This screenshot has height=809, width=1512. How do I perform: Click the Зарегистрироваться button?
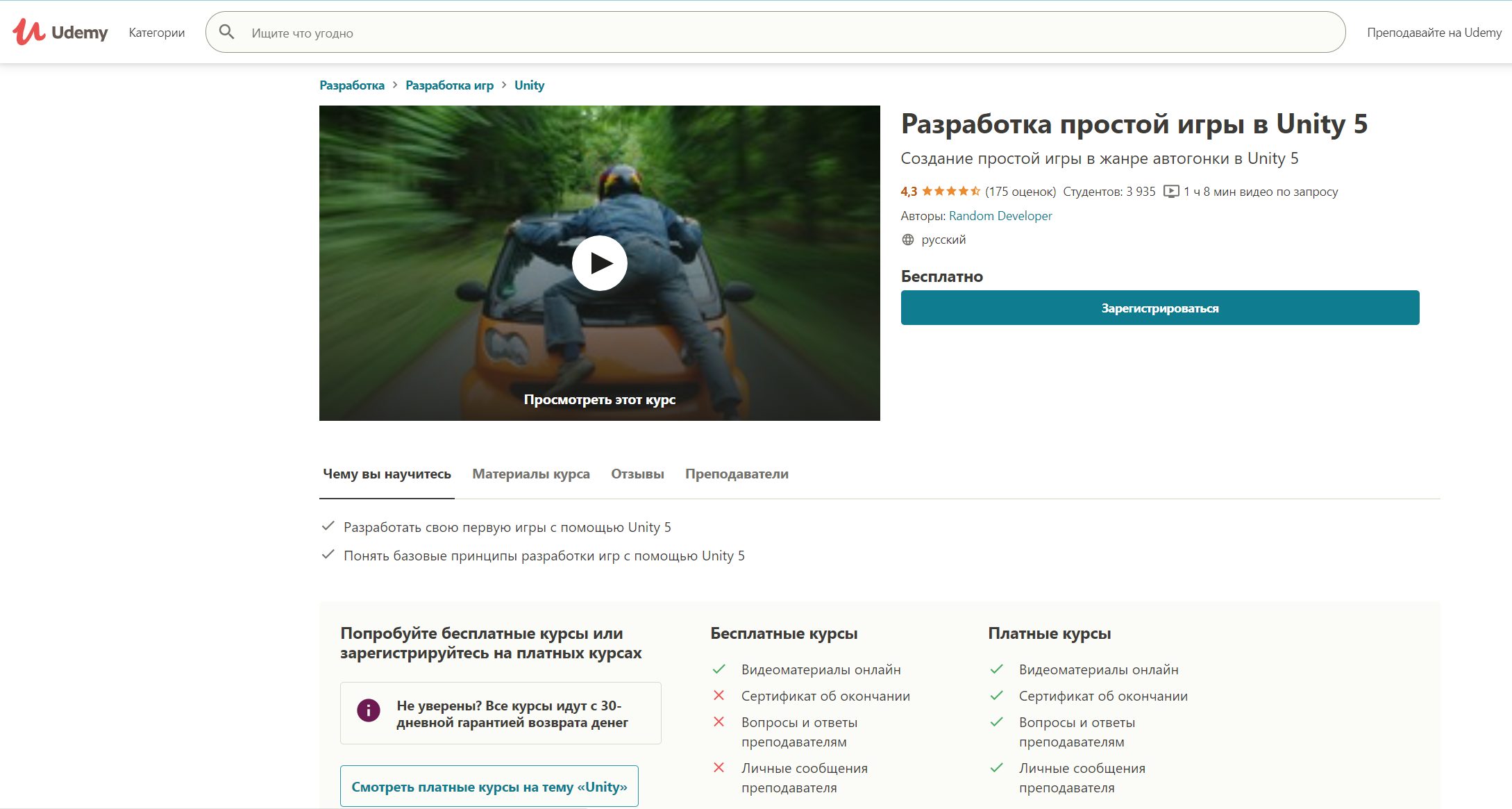(1160, 308)
